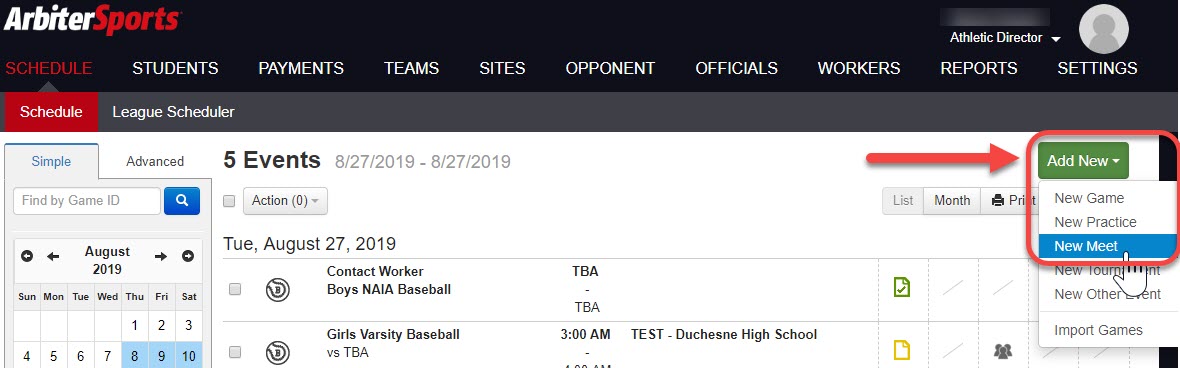Viewport: 1180px width, 368px height.
Task: Click the Find by Game ID field
Action: pyautogui.click(x=87, y=201)
